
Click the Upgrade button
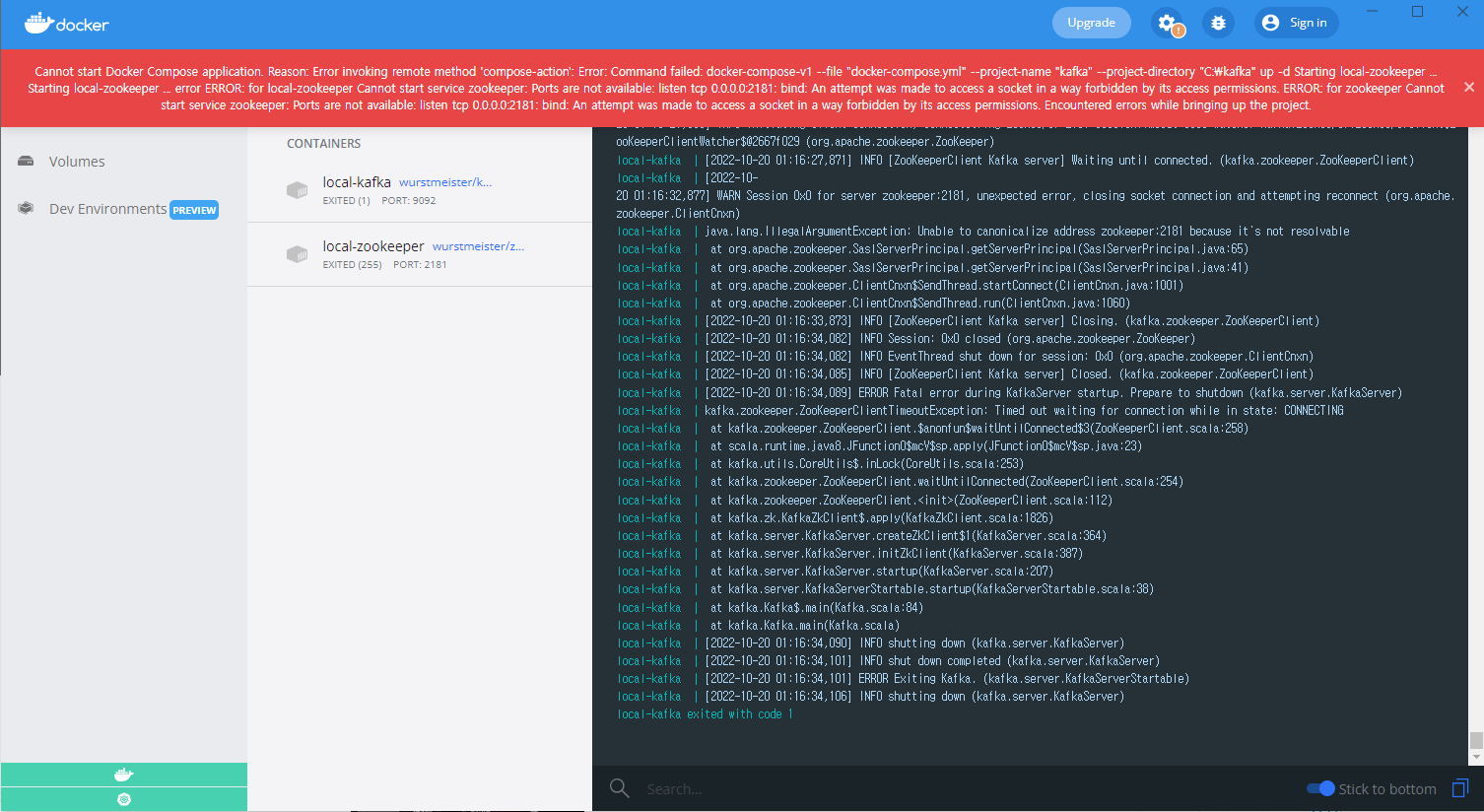point(1092,23)
